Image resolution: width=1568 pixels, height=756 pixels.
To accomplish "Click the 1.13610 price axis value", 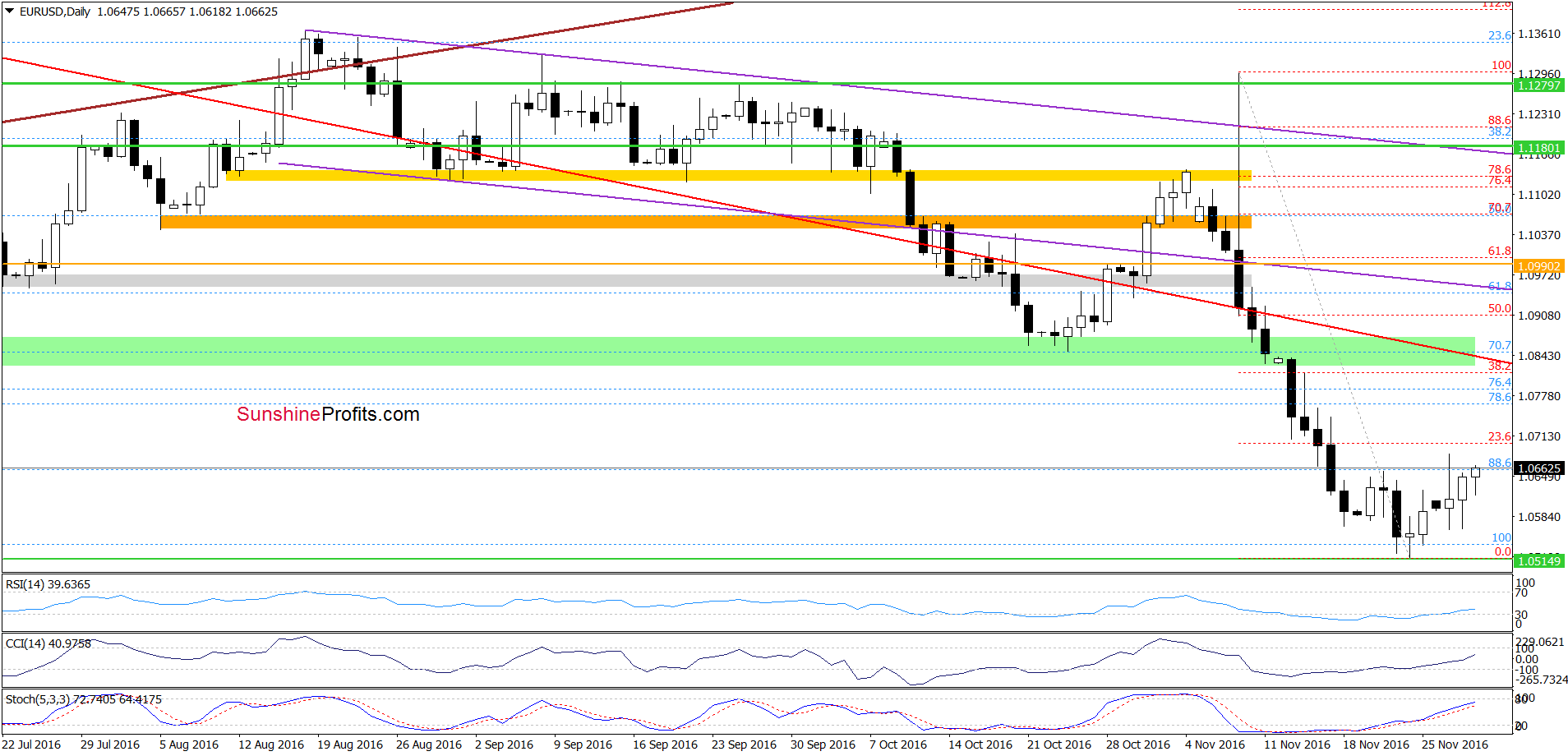I will coord(1539,34).
